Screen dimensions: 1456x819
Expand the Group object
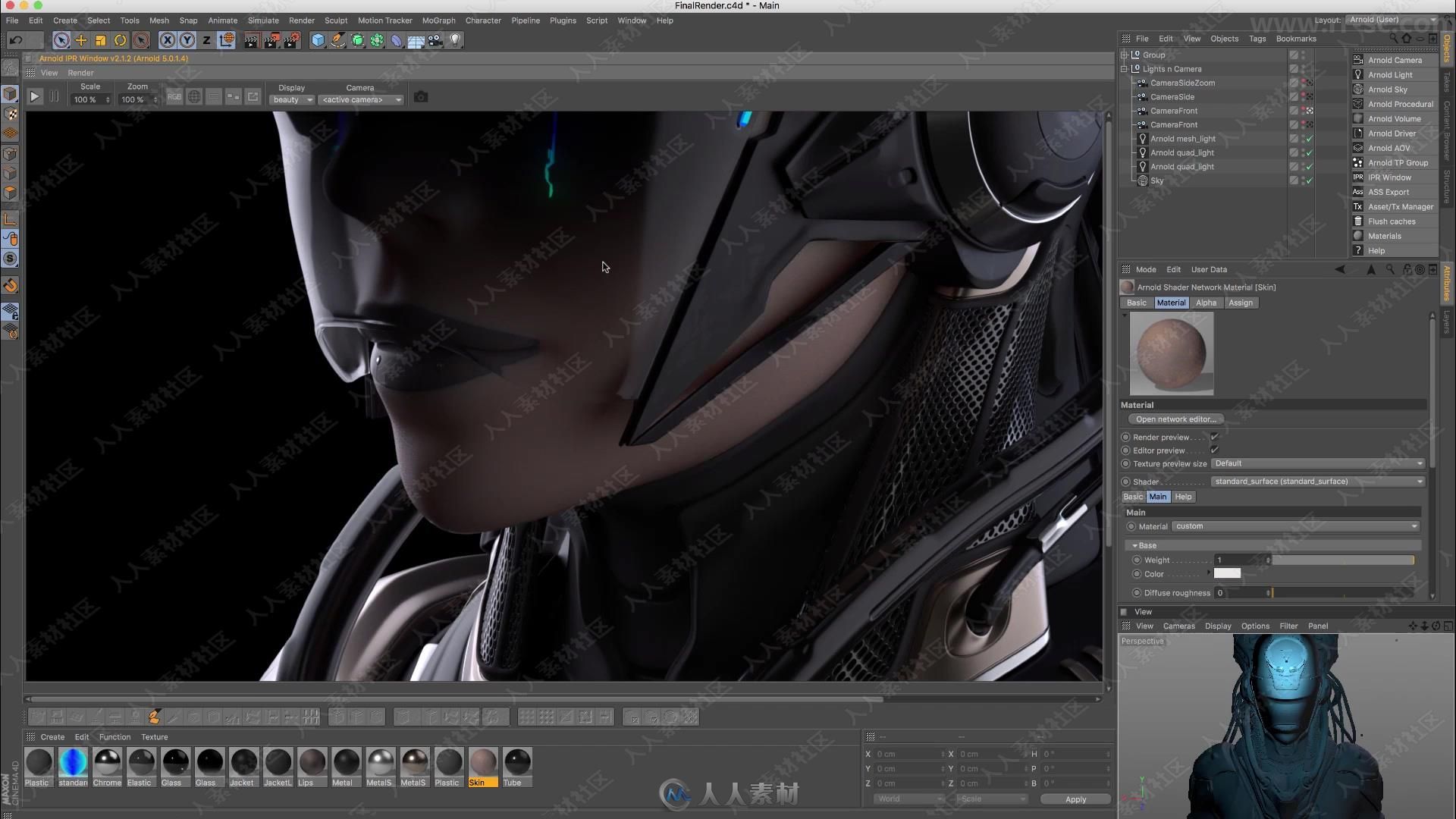[x=1125, y=55]
